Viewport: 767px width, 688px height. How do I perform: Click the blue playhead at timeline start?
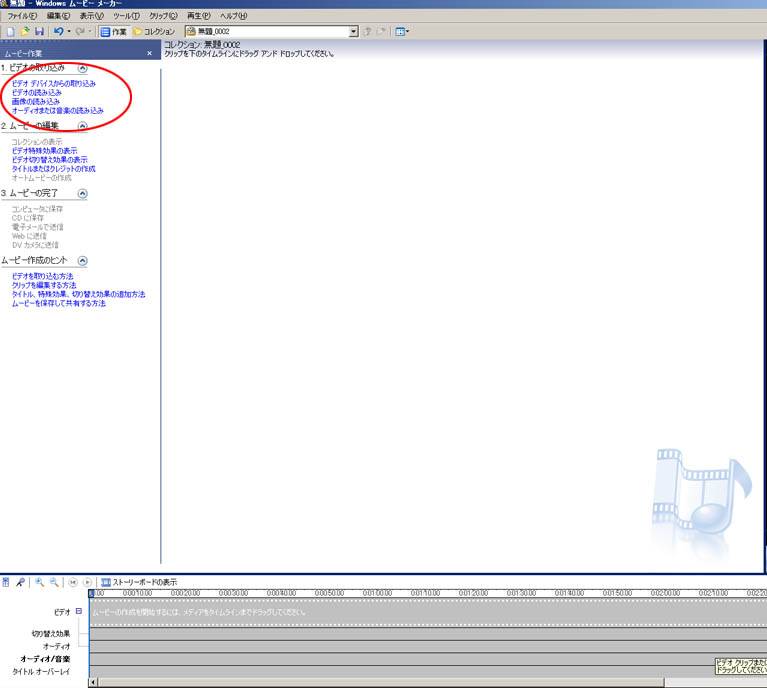[x=91, y=593]
